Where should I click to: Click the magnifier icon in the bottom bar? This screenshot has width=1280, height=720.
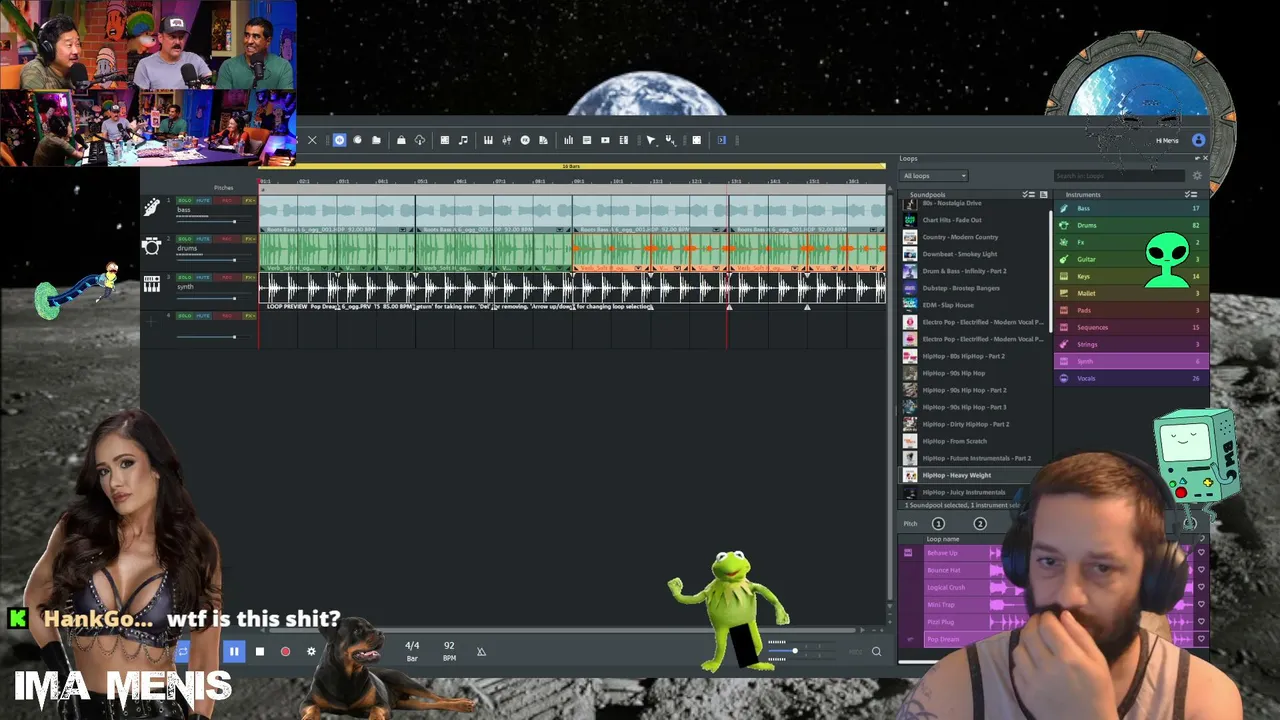pos(876,652)
